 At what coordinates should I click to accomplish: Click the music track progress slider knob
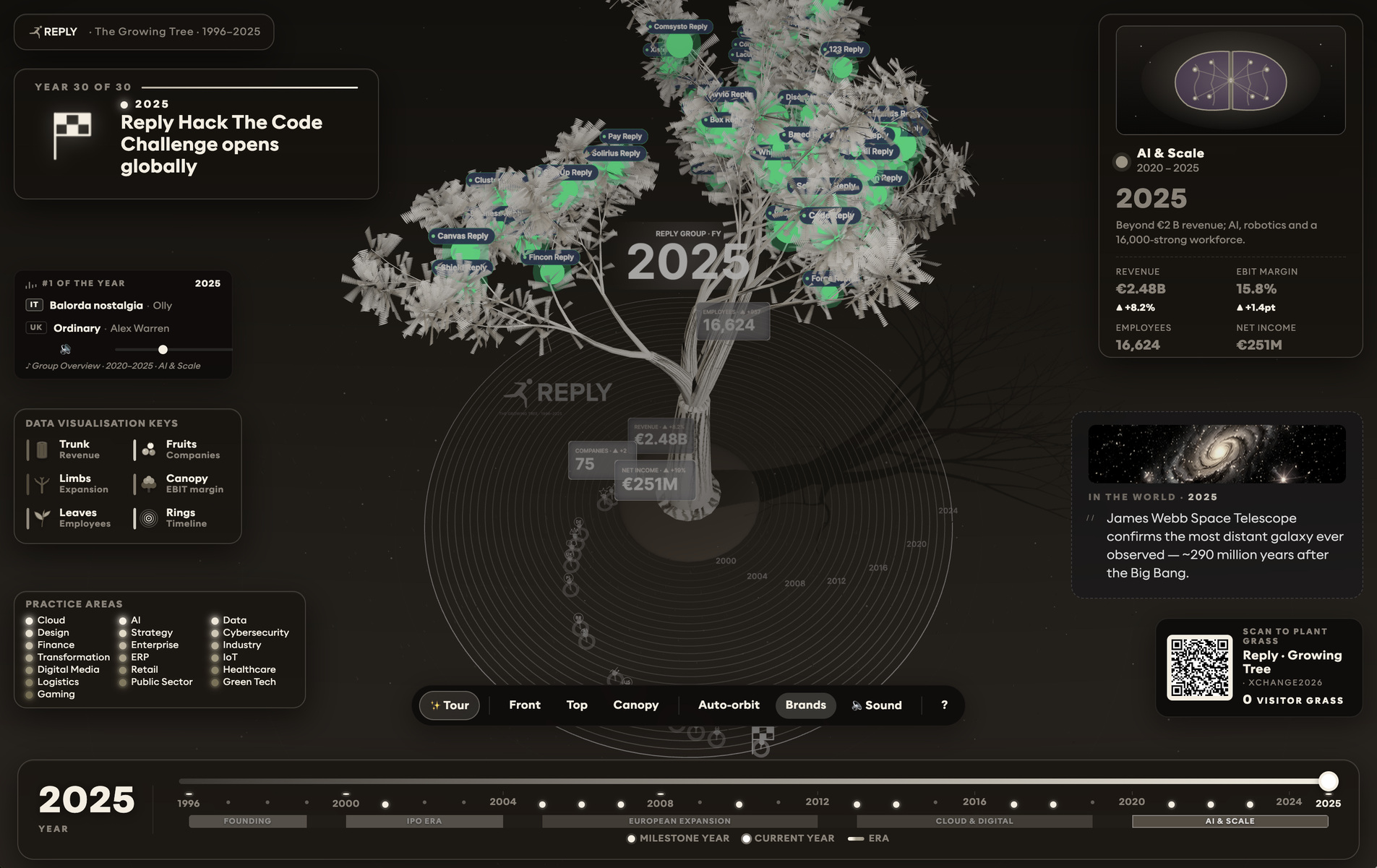click(x=163, y=350)
